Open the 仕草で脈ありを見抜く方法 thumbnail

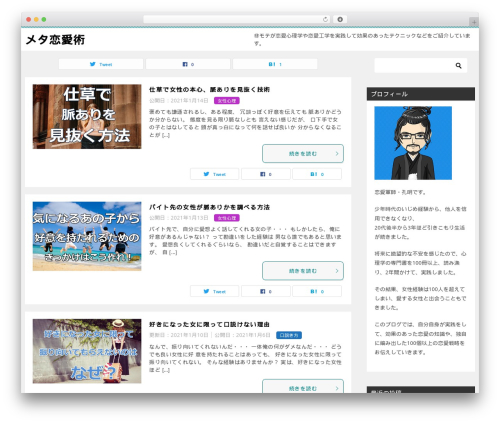click(87, 117)
